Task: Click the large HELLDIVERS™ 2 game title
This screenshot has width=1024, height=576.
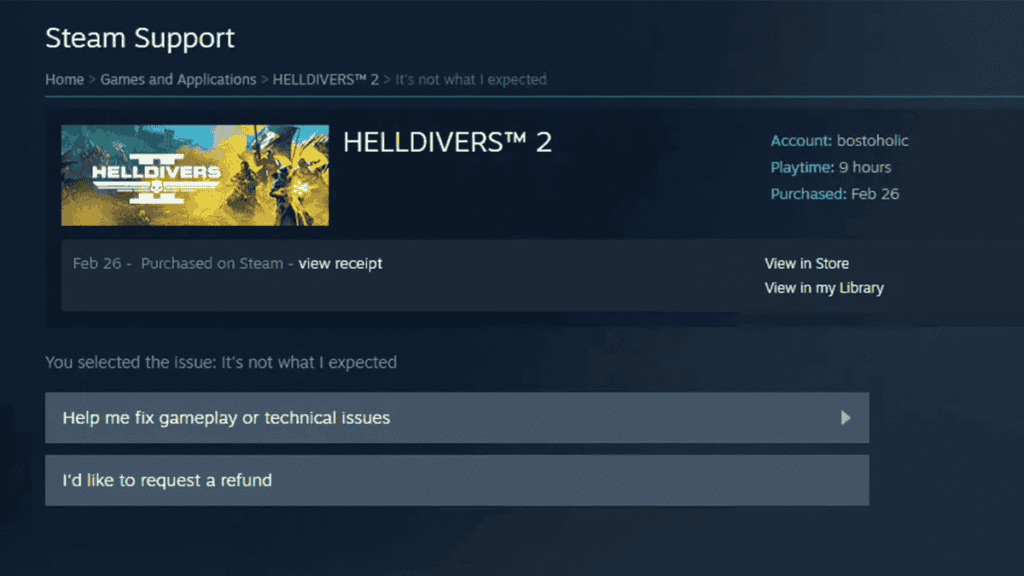Action: (447, 142)
